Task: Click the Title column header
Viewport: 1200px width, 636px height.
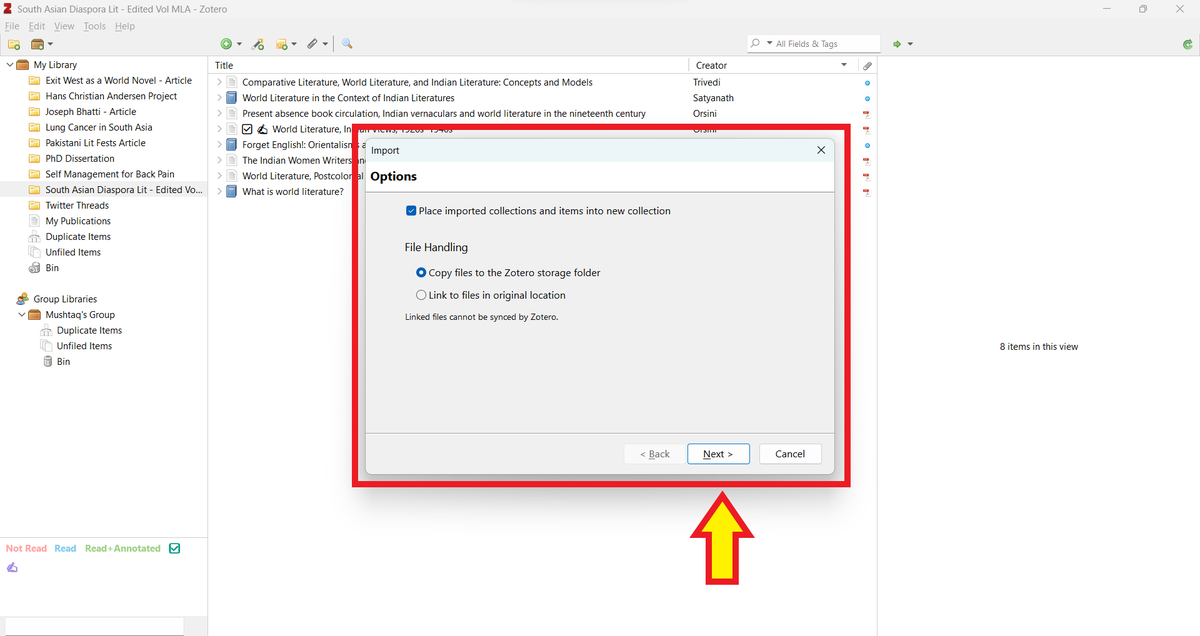Action: [449, 65]
